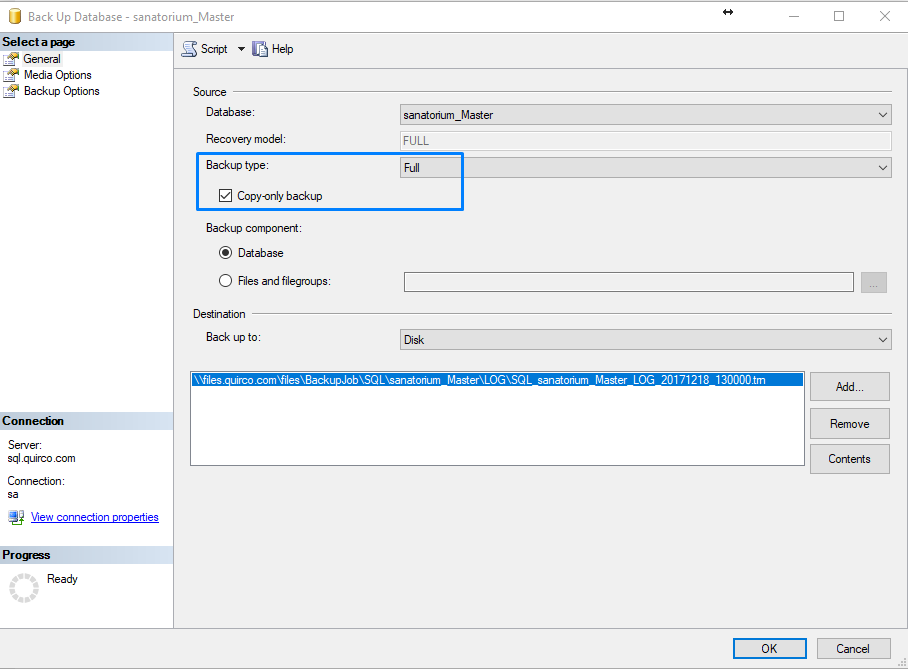Click the database icon in title bar
The image size is (908, 669).
[x=15, y=17]
